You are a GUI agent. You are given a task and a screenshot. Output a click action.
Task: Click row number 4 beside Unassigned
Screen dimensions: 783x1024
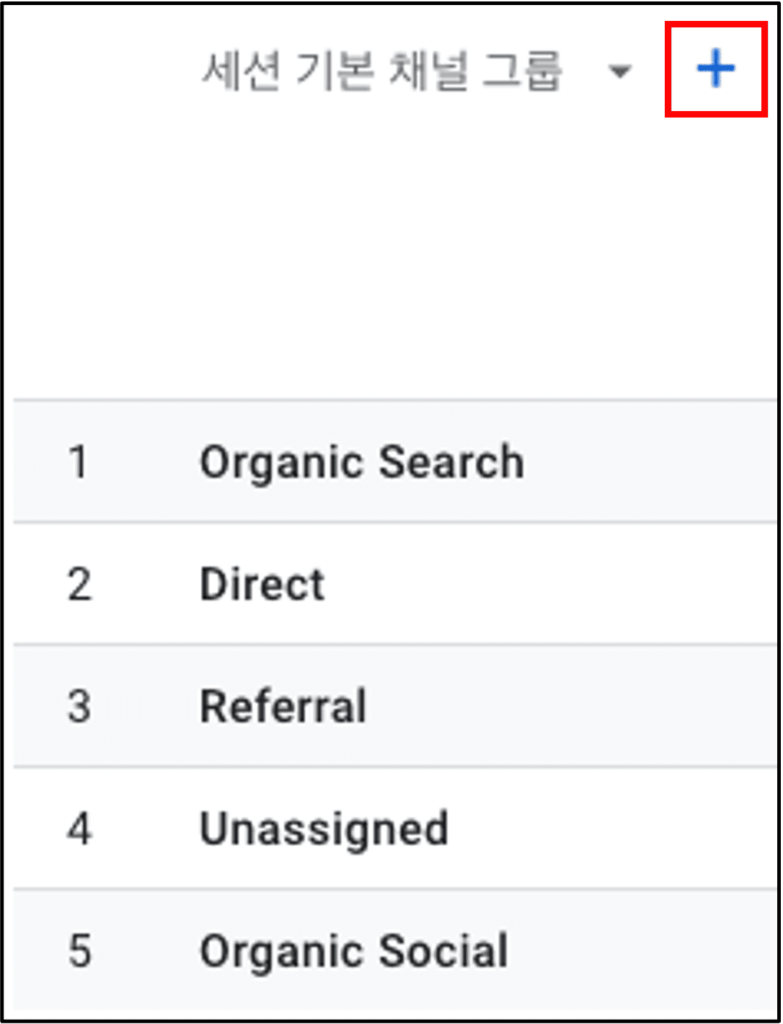pyautogui.click(x=79, y=828)
